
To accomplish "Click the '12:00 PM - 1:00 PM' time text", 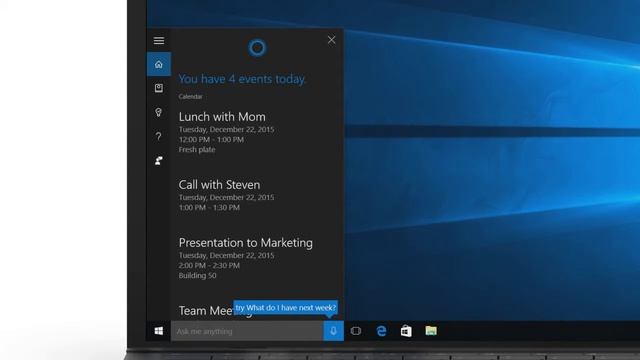I will coord(211,140).
